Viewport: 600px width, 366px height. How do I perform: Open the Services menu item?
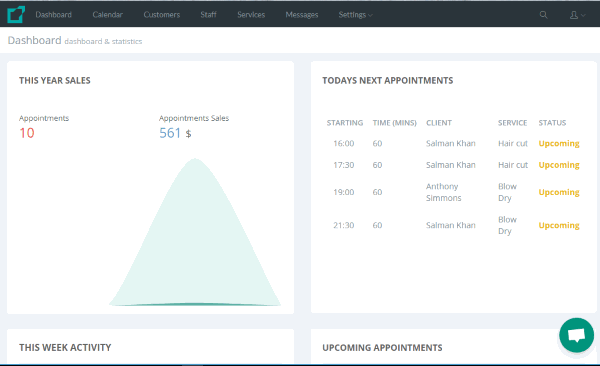pyautogui.click(x=251, y=15)
